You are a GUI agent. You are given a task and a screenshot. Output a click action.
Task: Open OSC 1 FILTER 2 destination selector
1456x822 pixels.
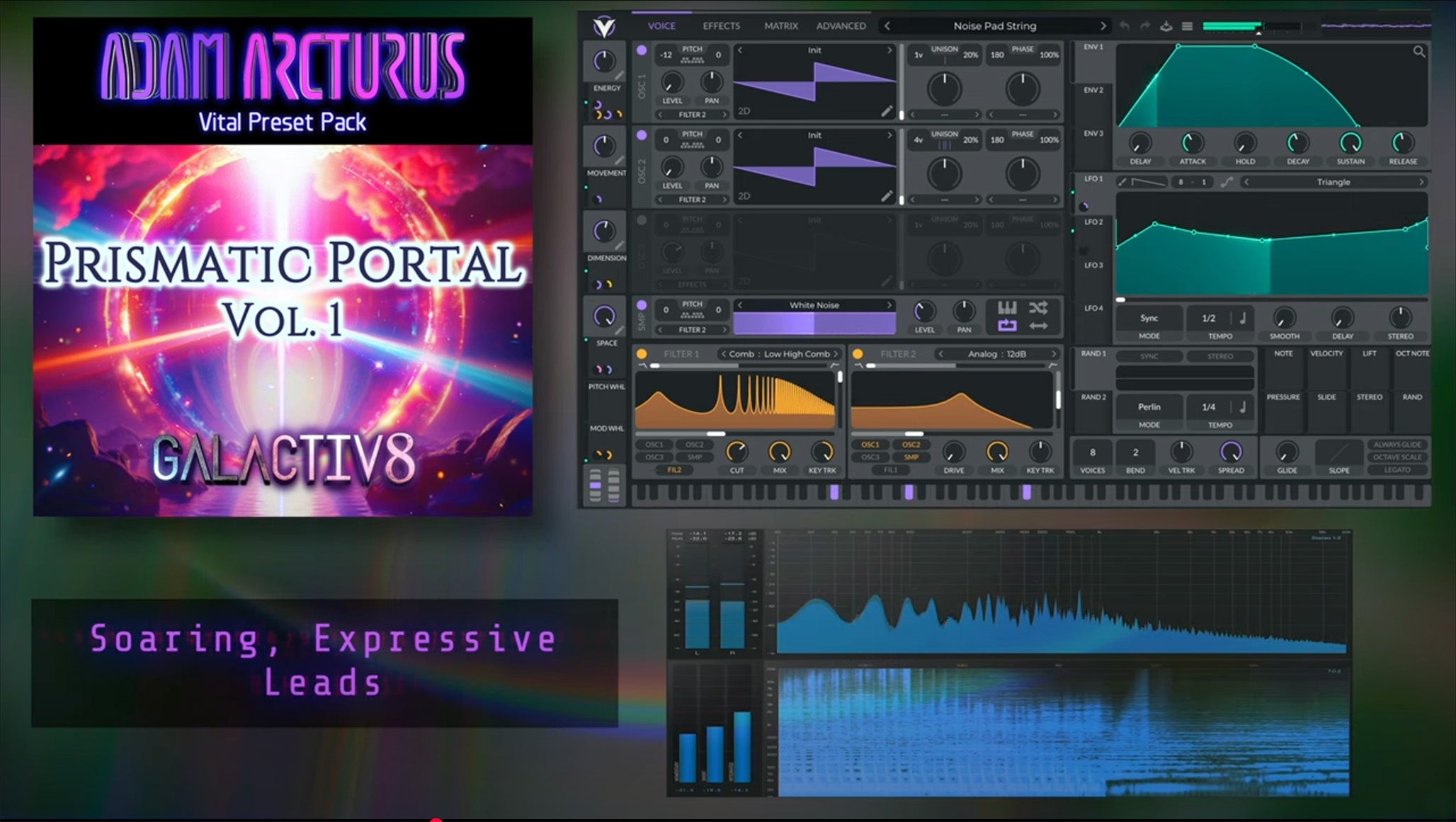point(693,115)
